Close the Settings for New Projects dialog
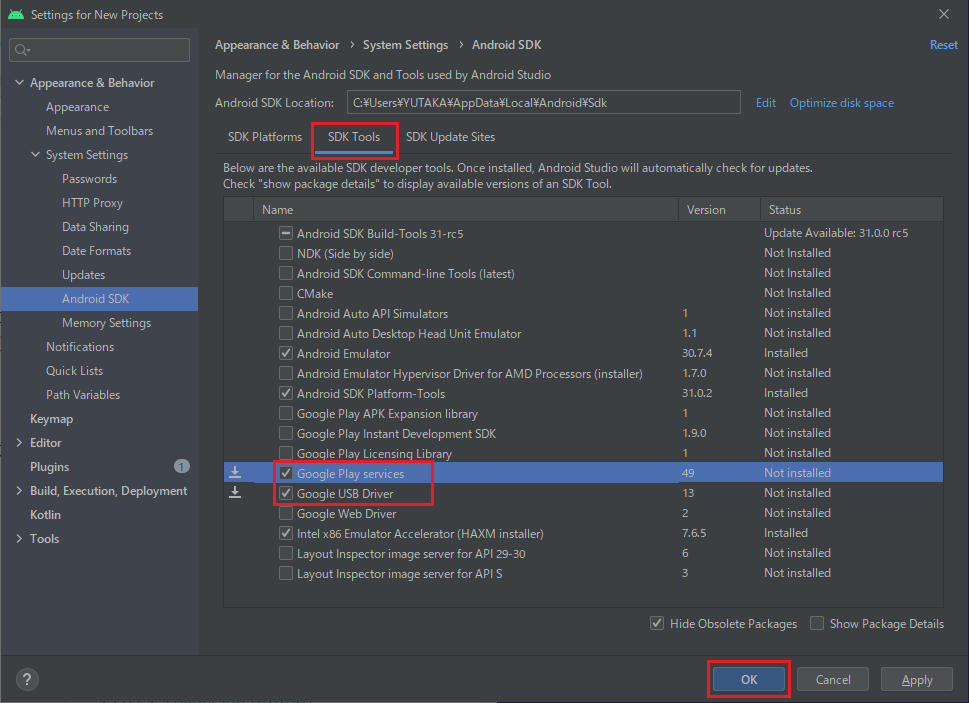This screenshot has height=703, width=969. point(944,14)
